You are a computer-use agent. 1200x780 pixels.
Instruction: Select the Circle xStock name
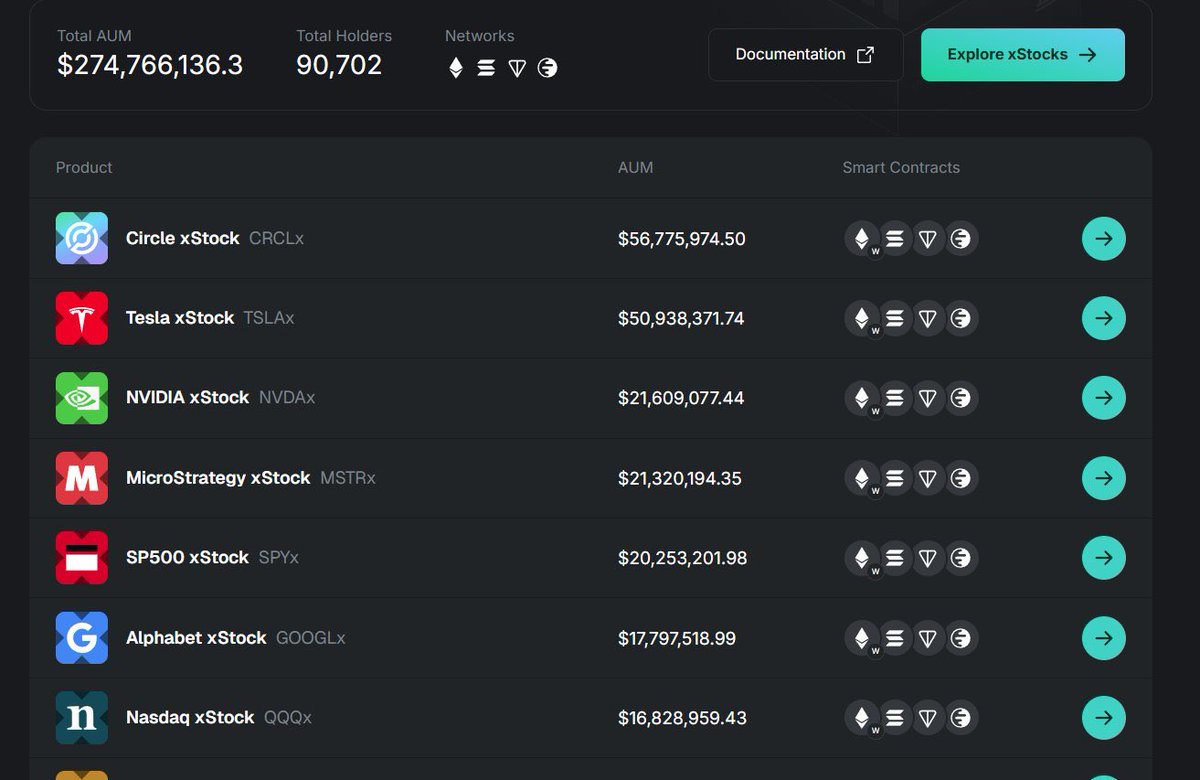pyautogui.click(x=183, y=239)
